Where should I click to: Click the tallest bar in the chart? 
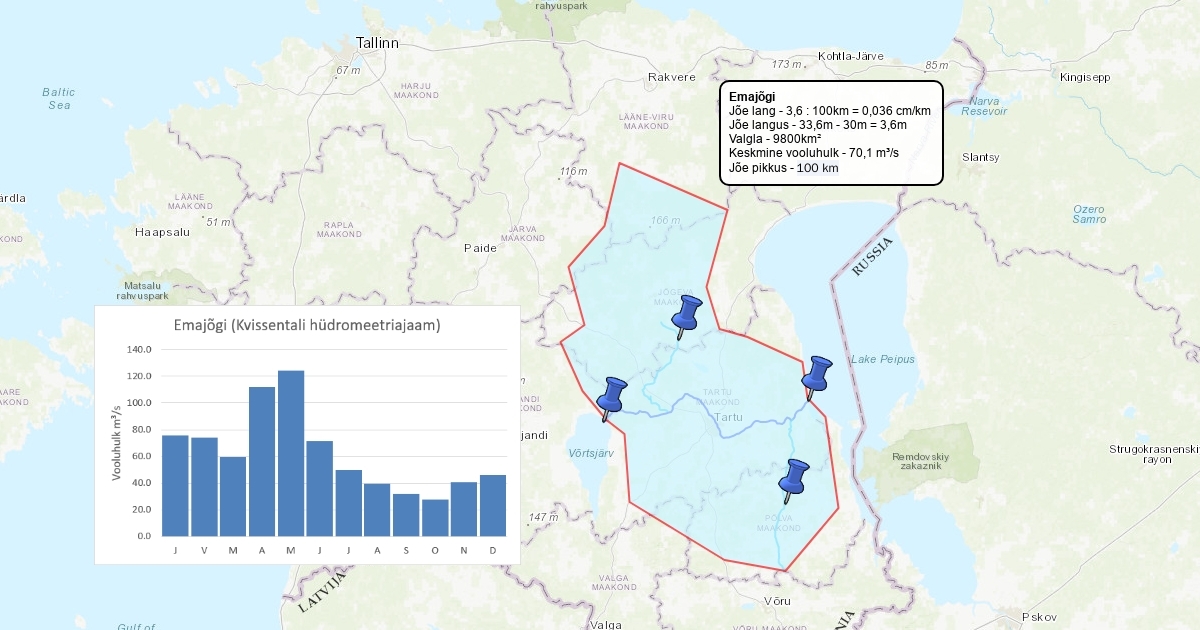pos(291,452)
